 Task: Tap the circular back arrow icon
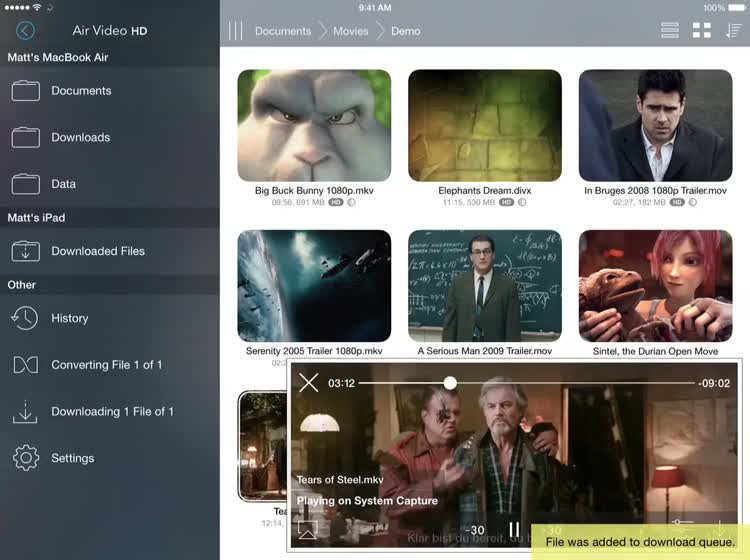click(x=25, y=31)
